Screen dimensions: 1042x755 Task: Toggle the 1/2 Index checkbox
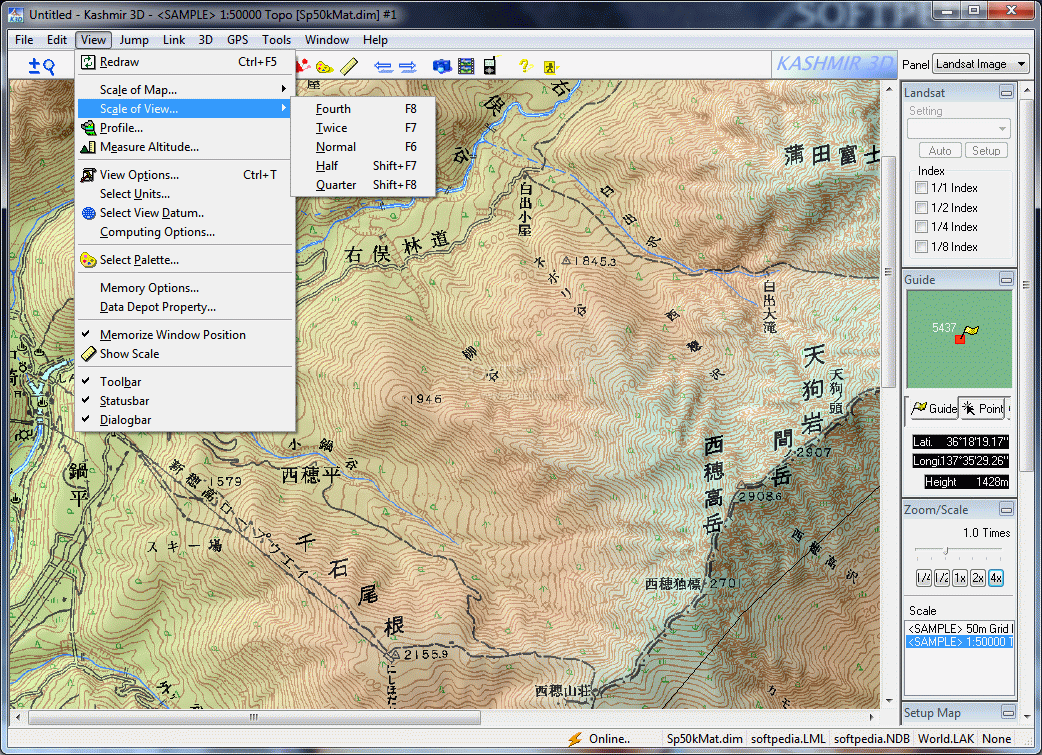[x=921, y=208]
